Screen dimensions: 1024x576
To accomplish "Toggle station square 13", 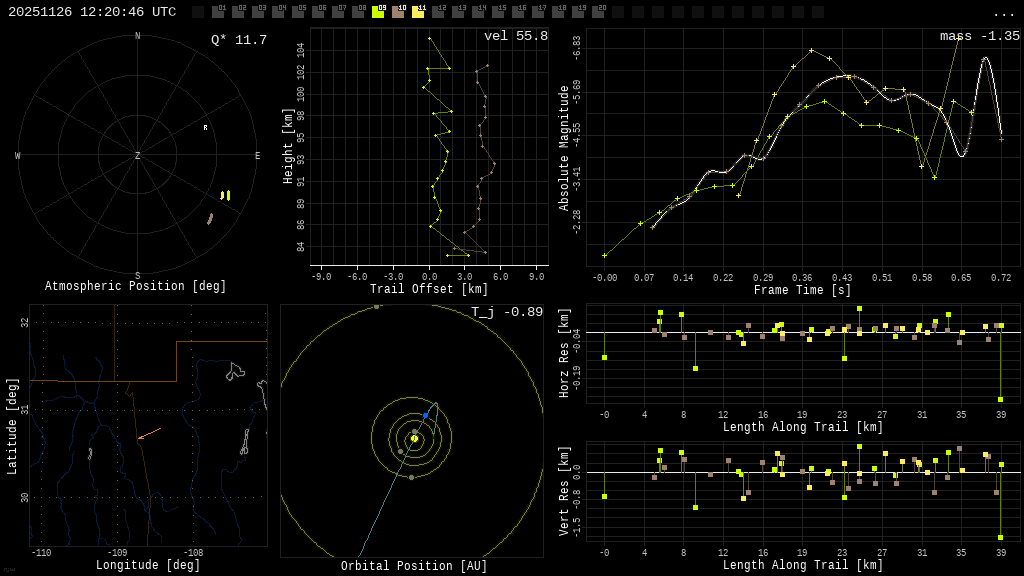I will click(458, 12).
